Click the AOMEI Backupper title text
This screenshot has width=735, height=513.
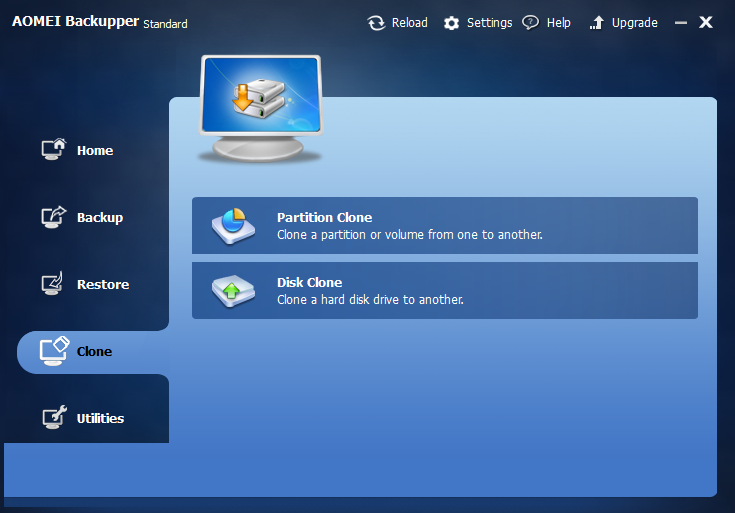coord(75,21)
